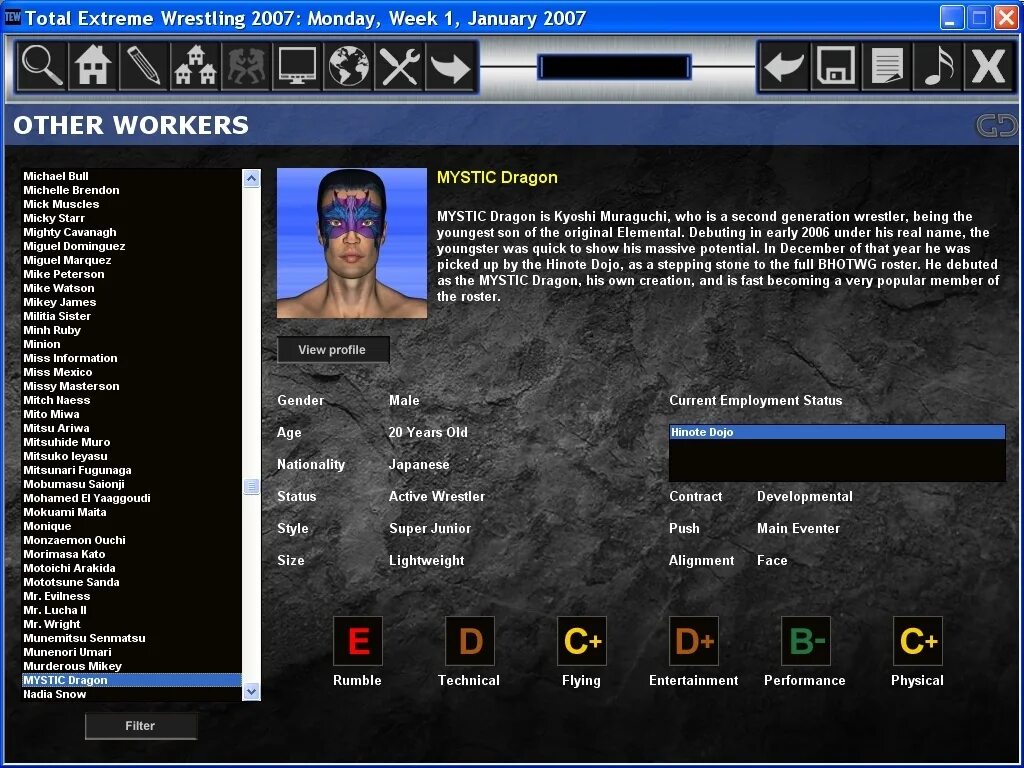Screen dimensions: 1024x768
Task: Click worker list scroll up arrow
Action: click(x=251, y=178)
